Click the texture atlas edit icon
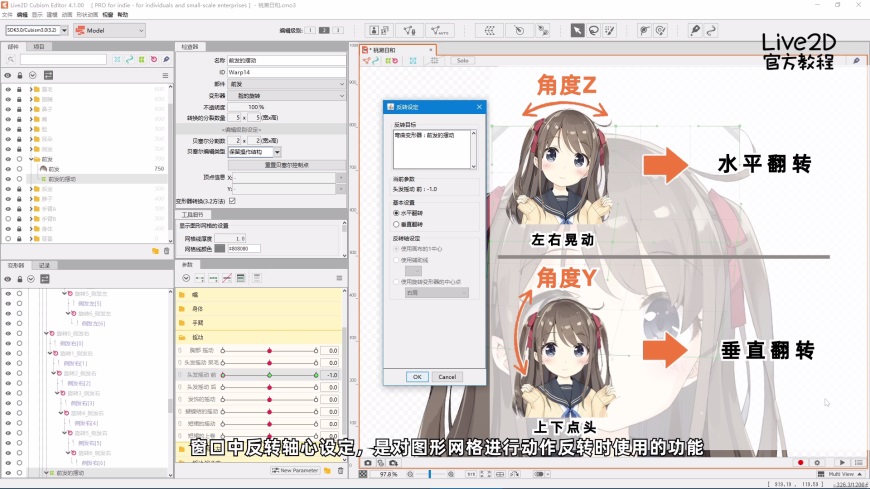Viewport: 870px width, 489px height. 380,31
